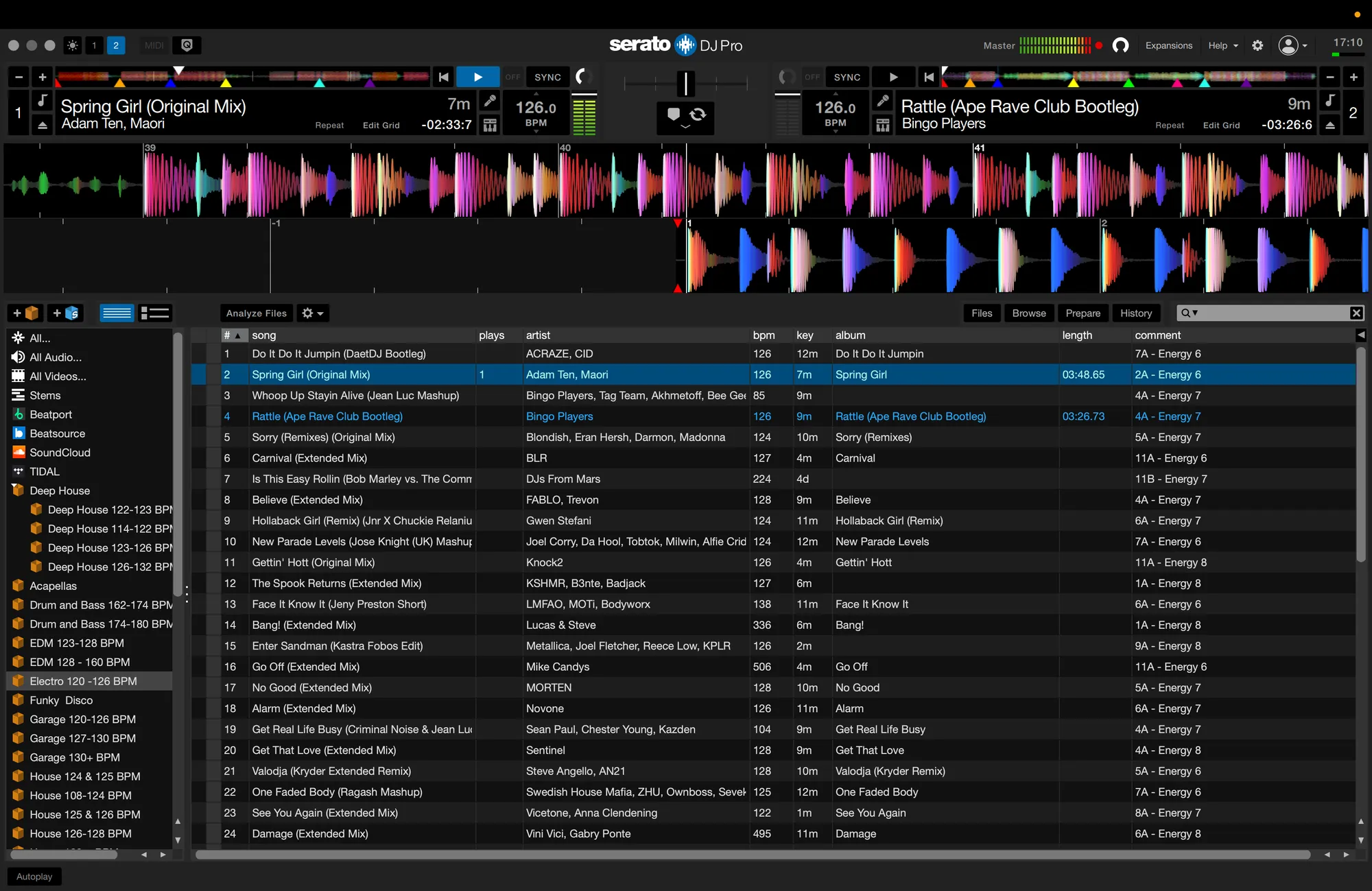Viewport: 1372px width, 891px height.
Task: Add a new crate
Action: pos(25,313)
